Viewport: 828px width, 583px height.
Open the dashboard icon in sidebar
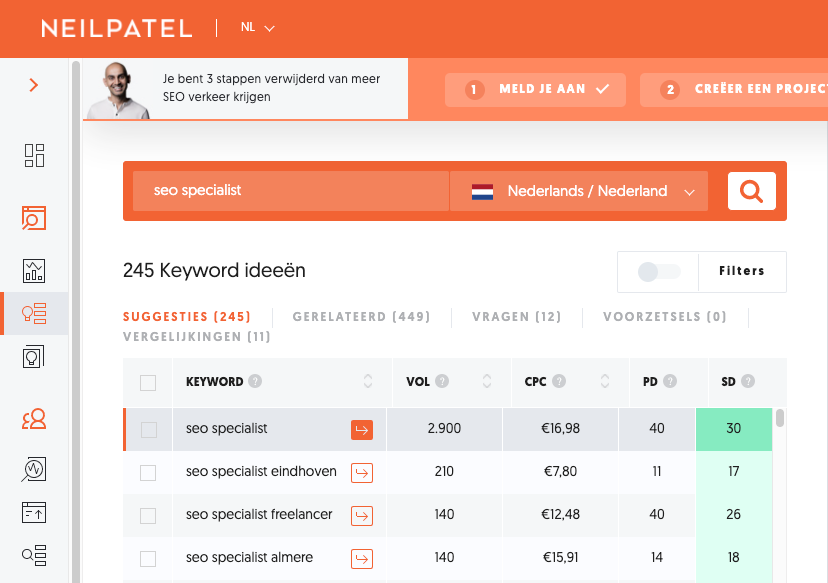[35, 155]
